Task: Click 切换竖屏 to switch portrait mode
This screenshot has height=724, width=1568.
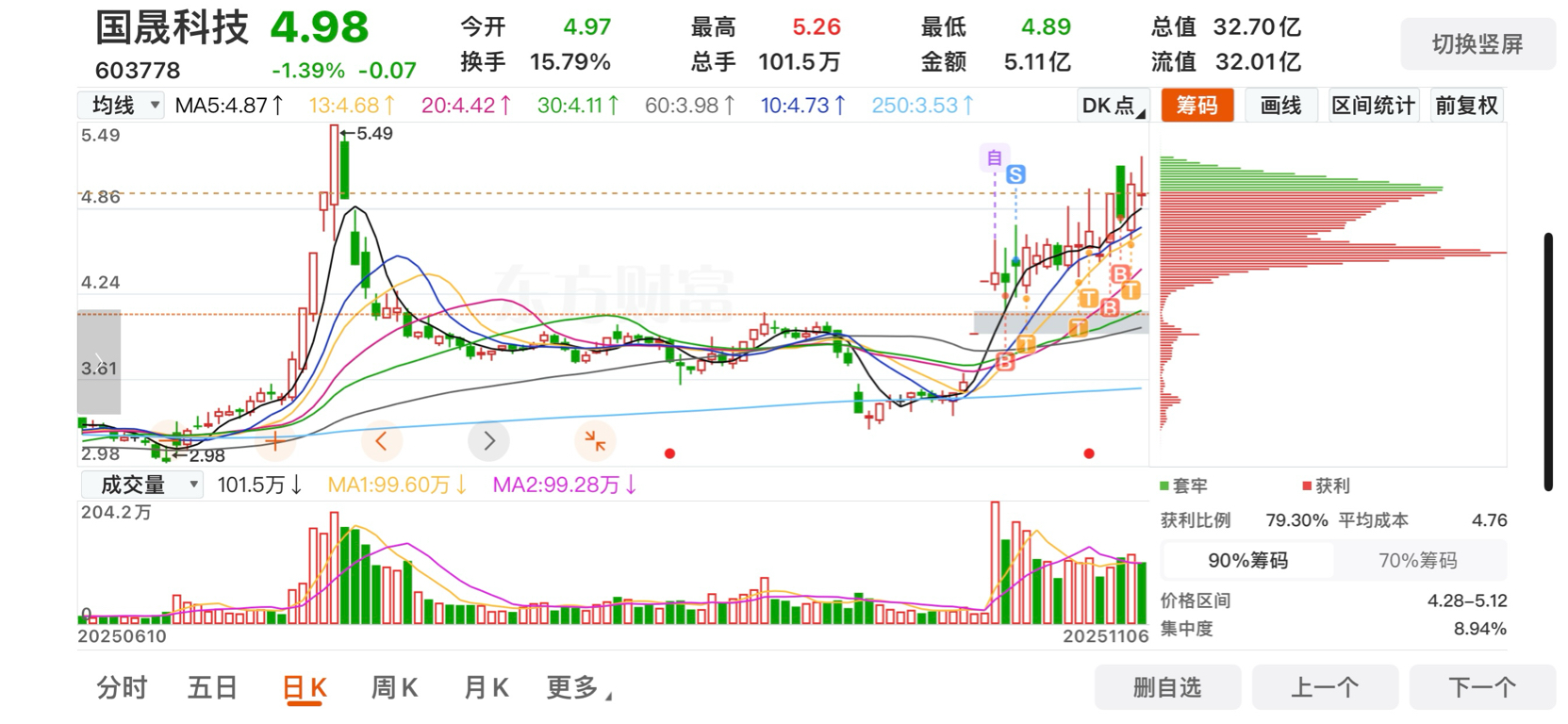Action: click(1477, 44)
